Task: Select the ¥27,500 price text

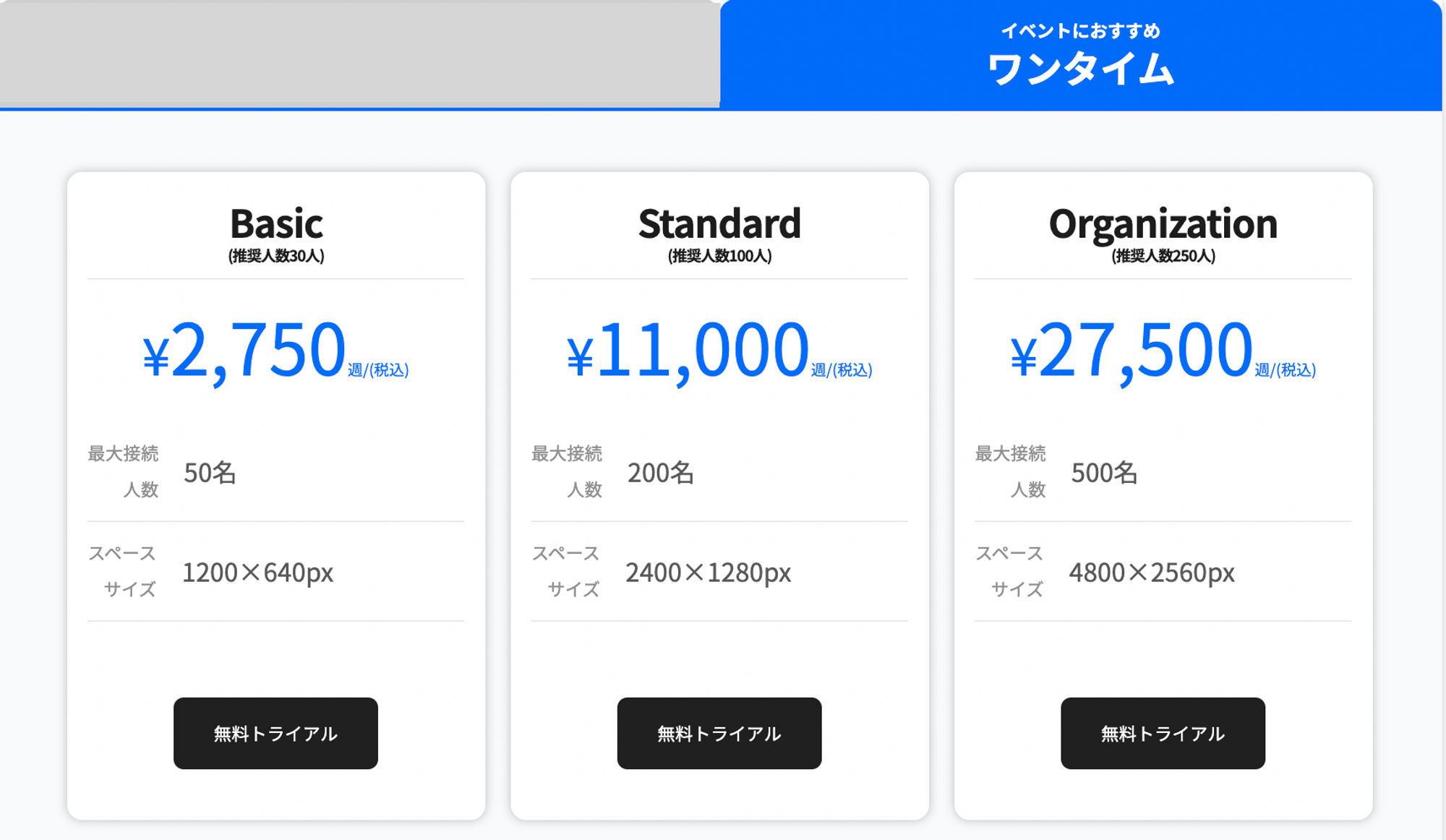Action: [x=1131, y=351]
